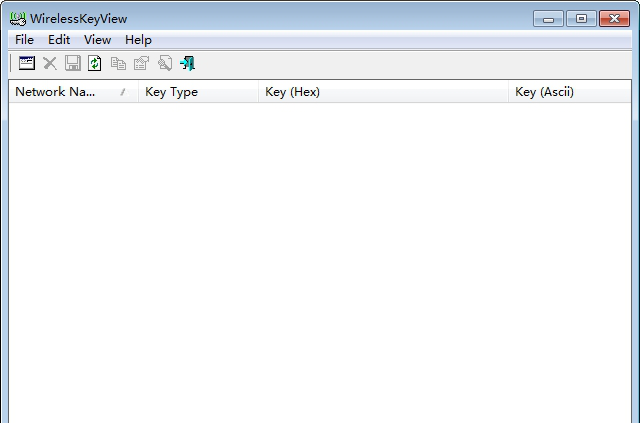640x439 pixels.
Task: Open the File menu
Action: (24, 40)
